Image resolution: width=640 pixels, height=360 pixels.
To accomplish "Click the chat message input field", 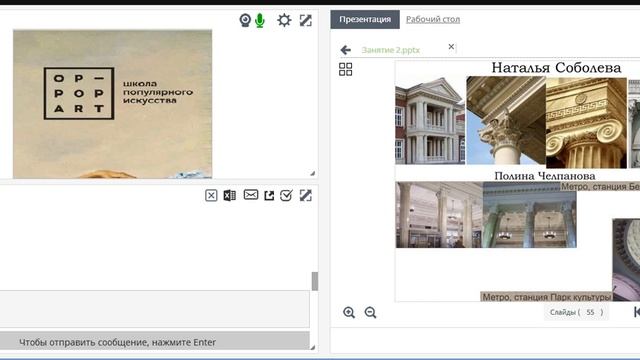I will point(155,309).
